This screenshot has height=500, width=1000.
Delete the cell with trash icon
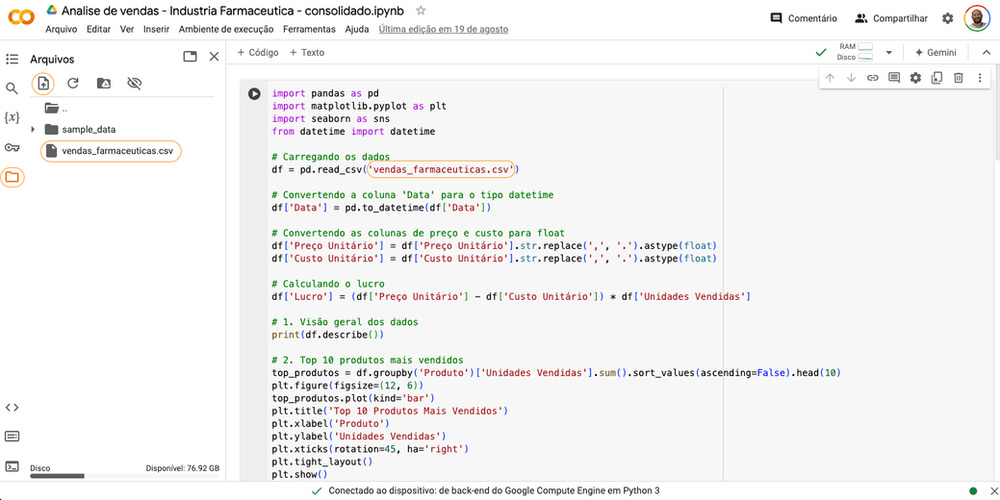958,78
